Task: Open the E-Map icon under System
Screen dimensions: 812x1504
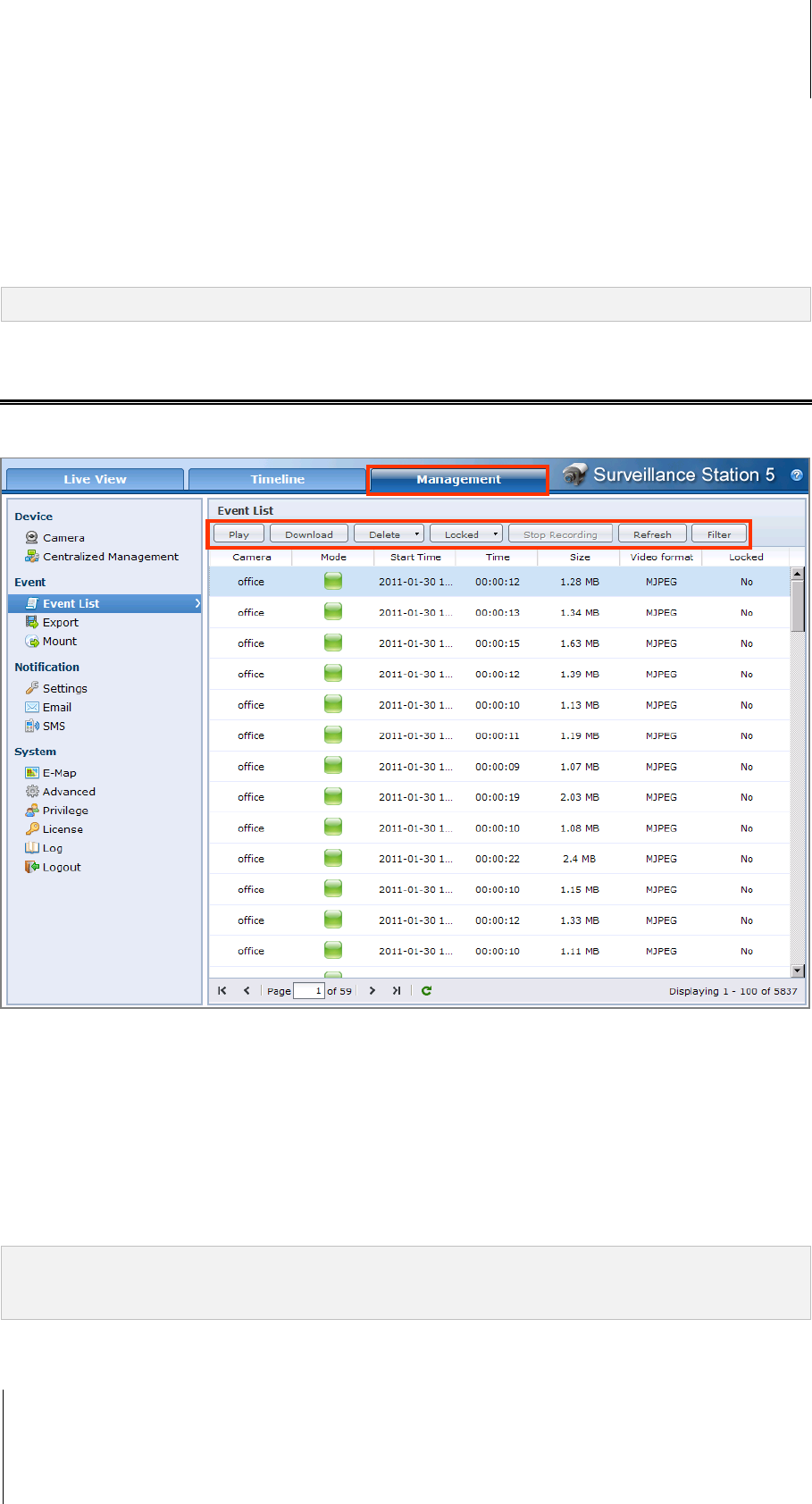Action: point(32,773)
